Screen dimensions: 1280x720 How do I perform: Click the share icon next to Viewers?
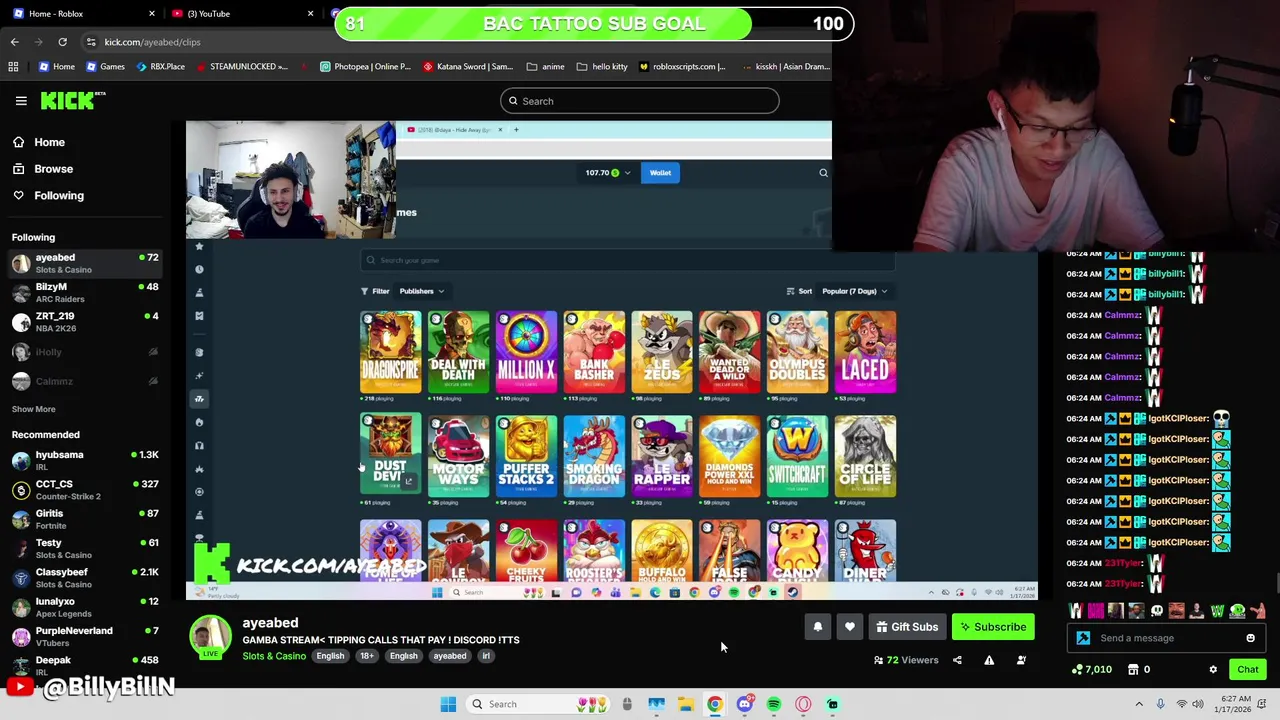pos(957,660)
